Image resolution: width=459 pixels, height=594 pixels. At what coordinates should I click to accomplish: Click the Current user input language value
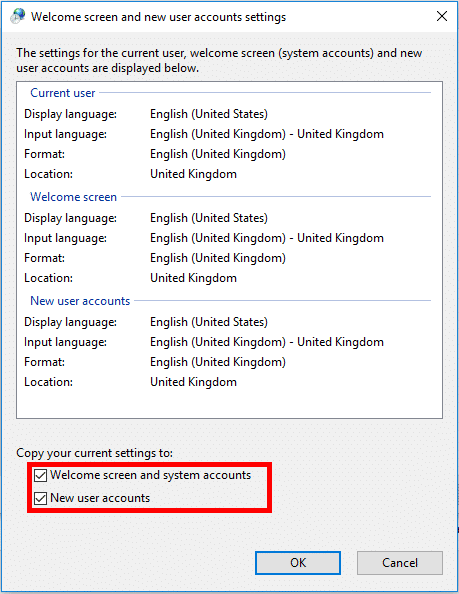click(267, 134)
